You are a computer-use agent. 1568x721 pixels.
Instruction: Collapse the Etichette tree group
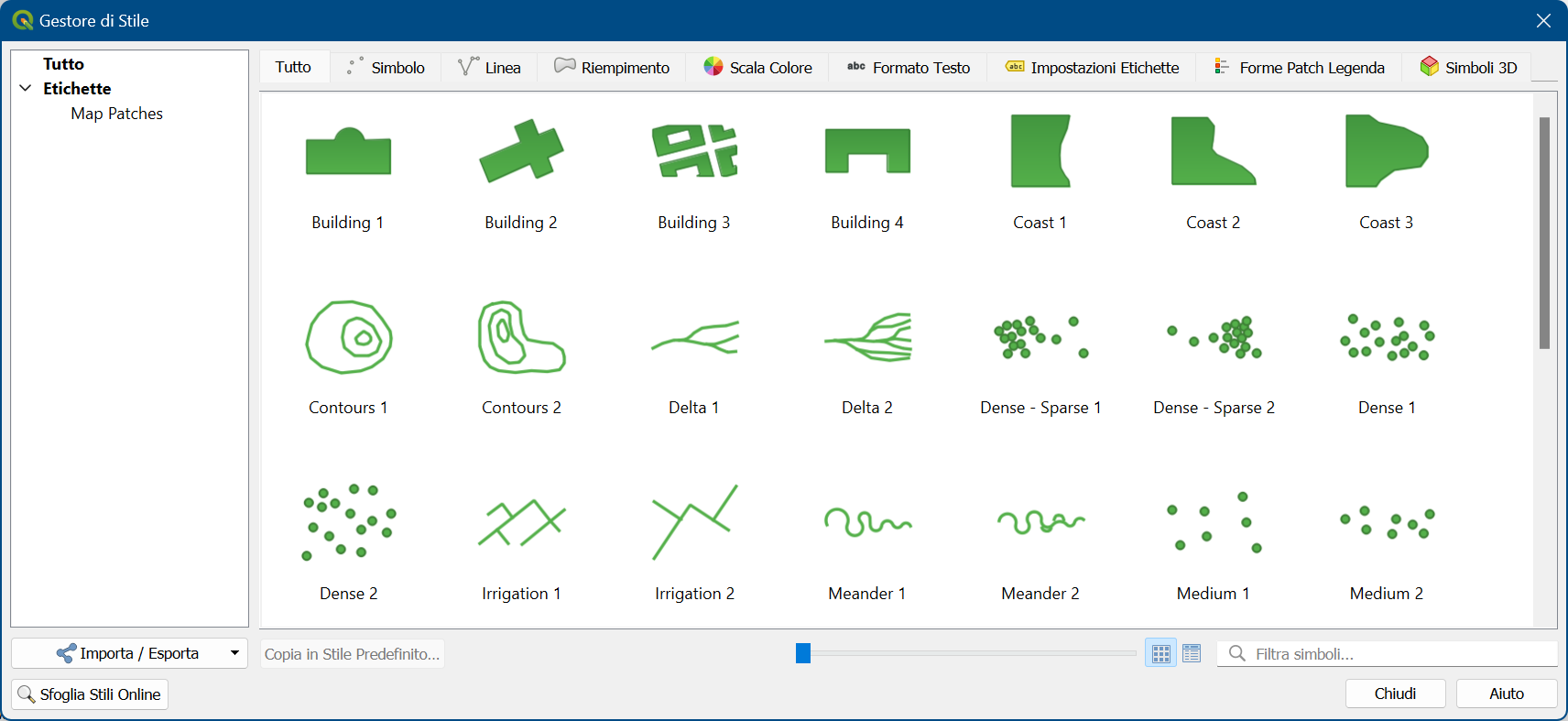(26, 88)
